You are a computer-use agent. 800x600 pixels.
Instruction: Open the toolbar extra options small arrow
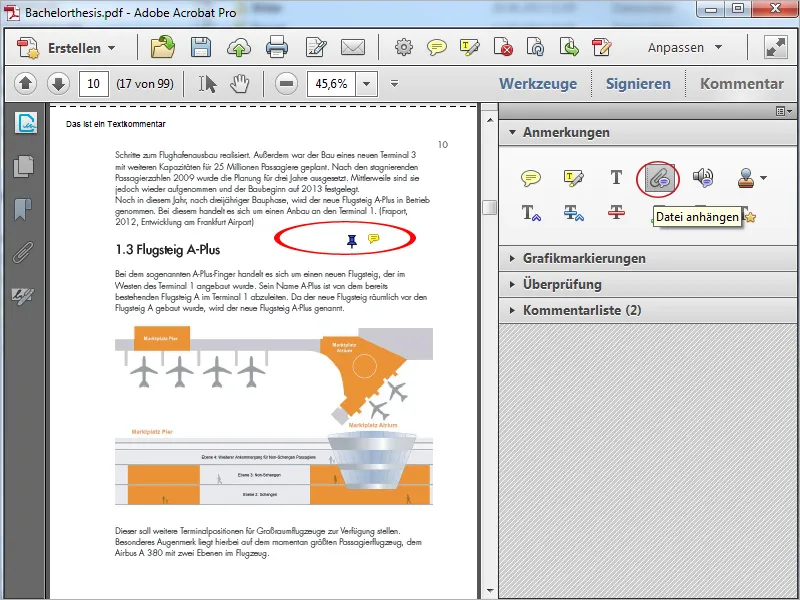(x=394, y=83)
